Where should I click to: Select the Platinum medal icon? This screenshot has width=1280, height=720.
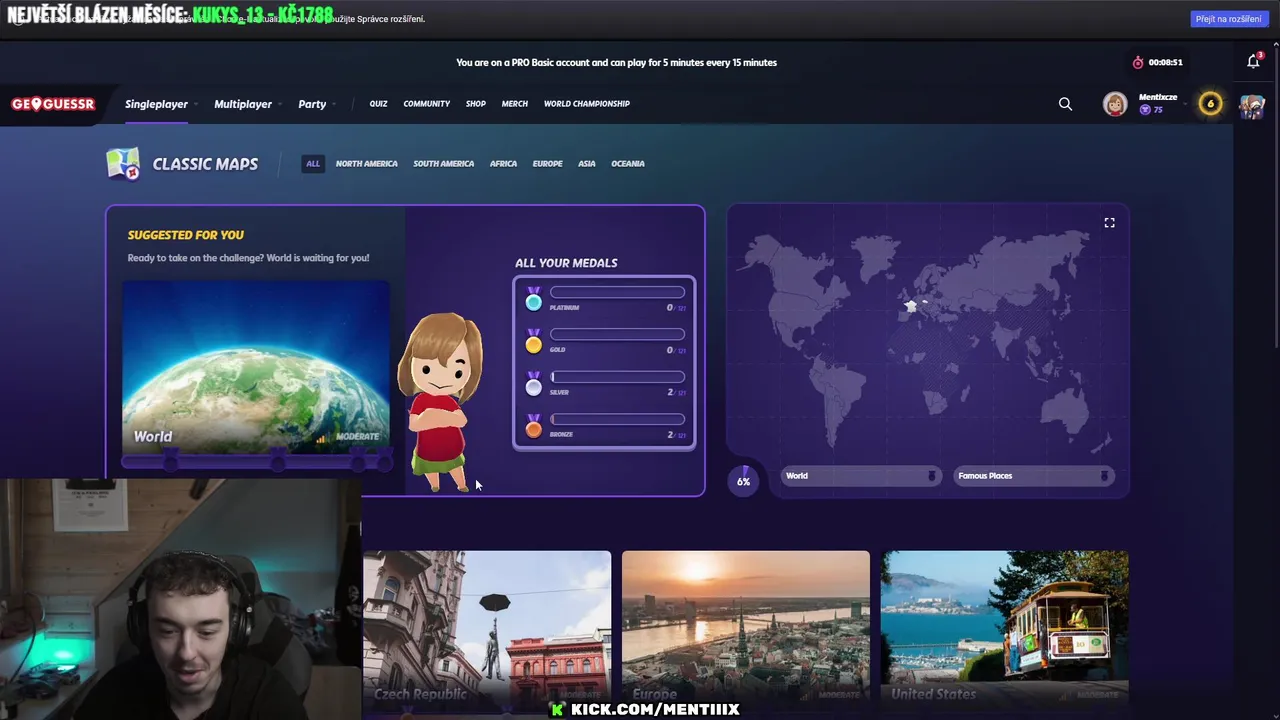(533, 299)
